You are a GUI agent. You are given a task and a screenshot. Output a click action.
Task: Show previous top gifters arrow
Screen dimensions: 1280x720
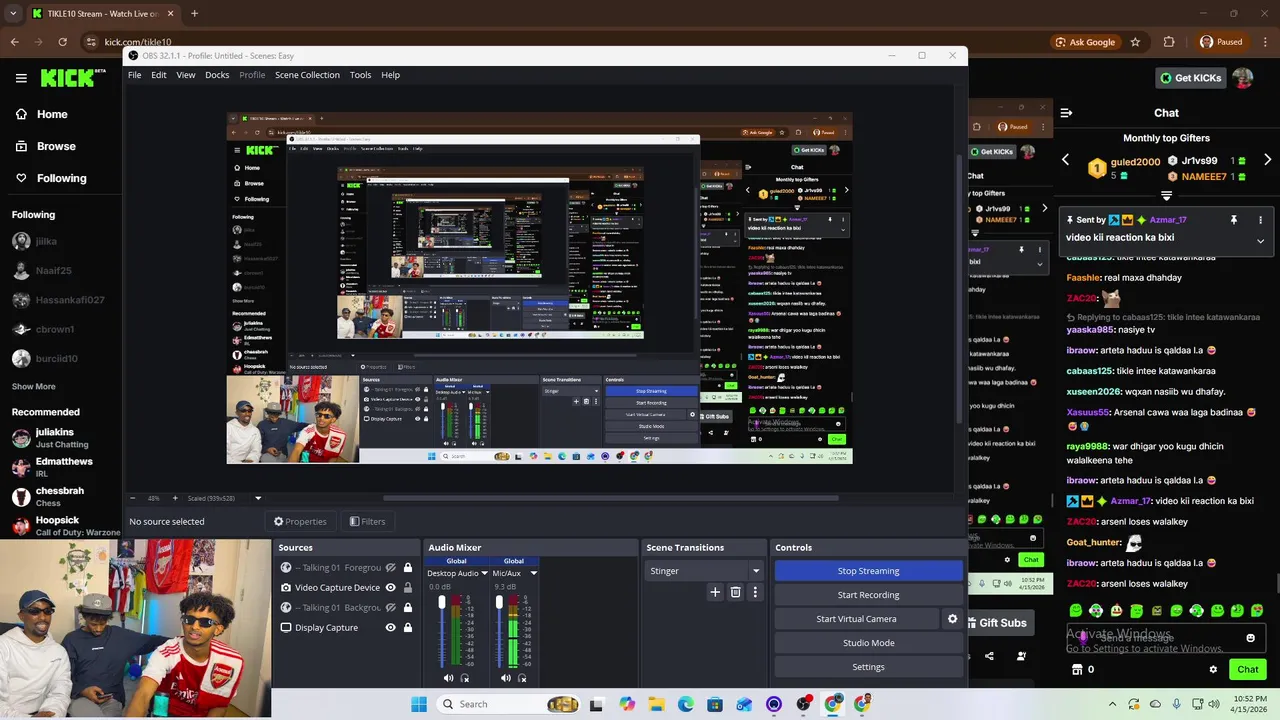coord(1065,160)
